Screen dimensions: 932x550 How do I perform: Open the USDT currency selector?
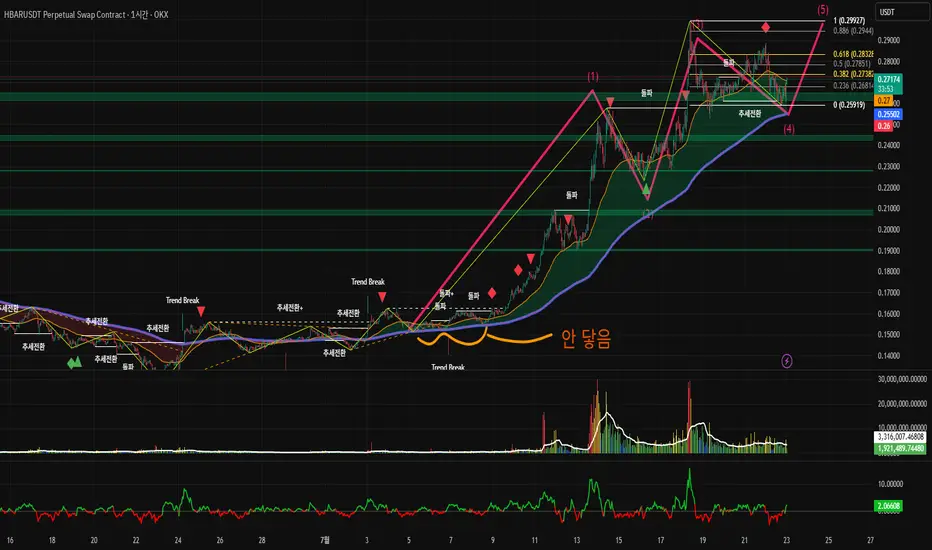[x=902, y=12]
